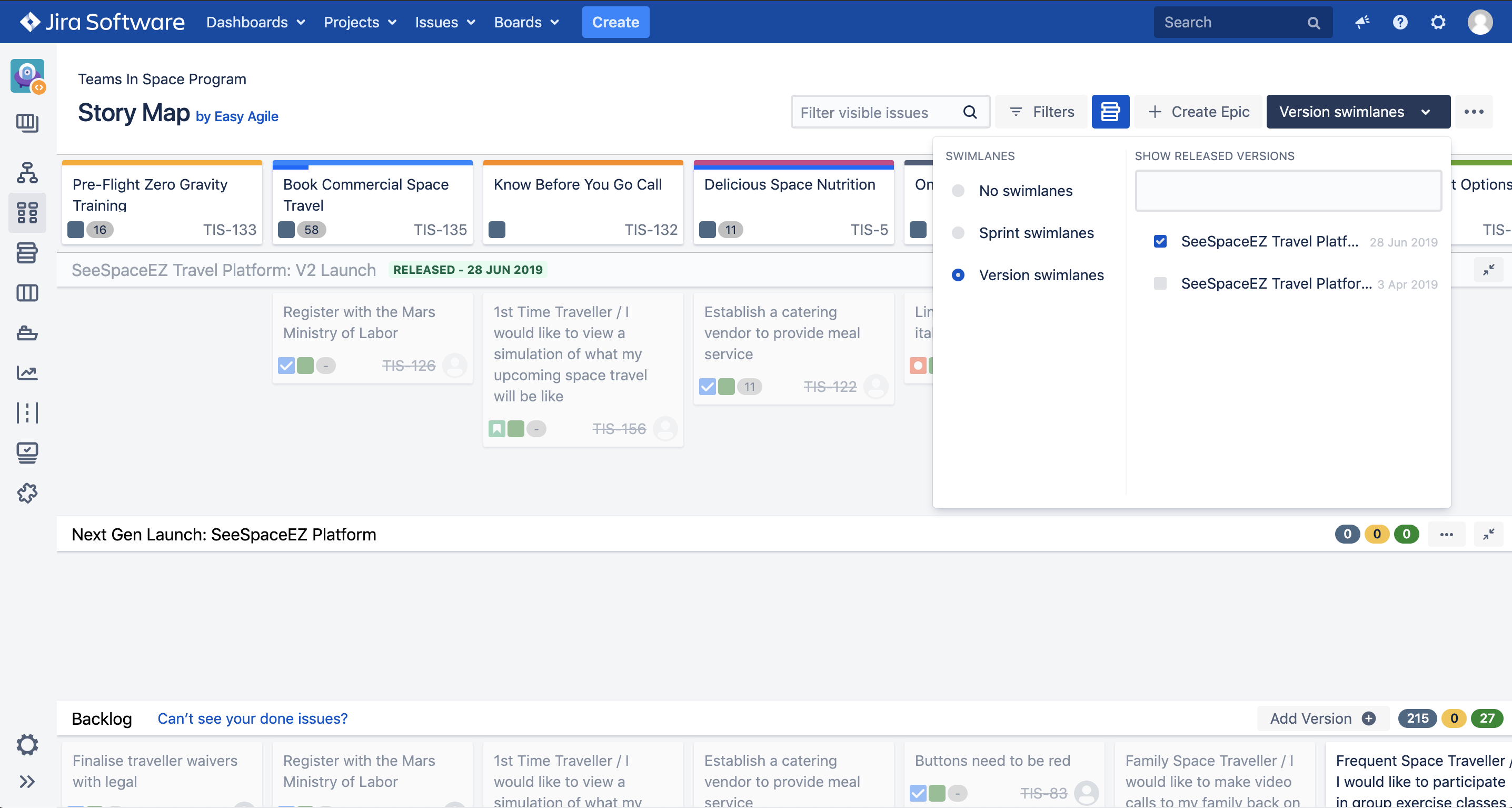Expand the sidebar with double chevron
The height and width of the screenshot is (808, 1512).
tap(27, 782)
